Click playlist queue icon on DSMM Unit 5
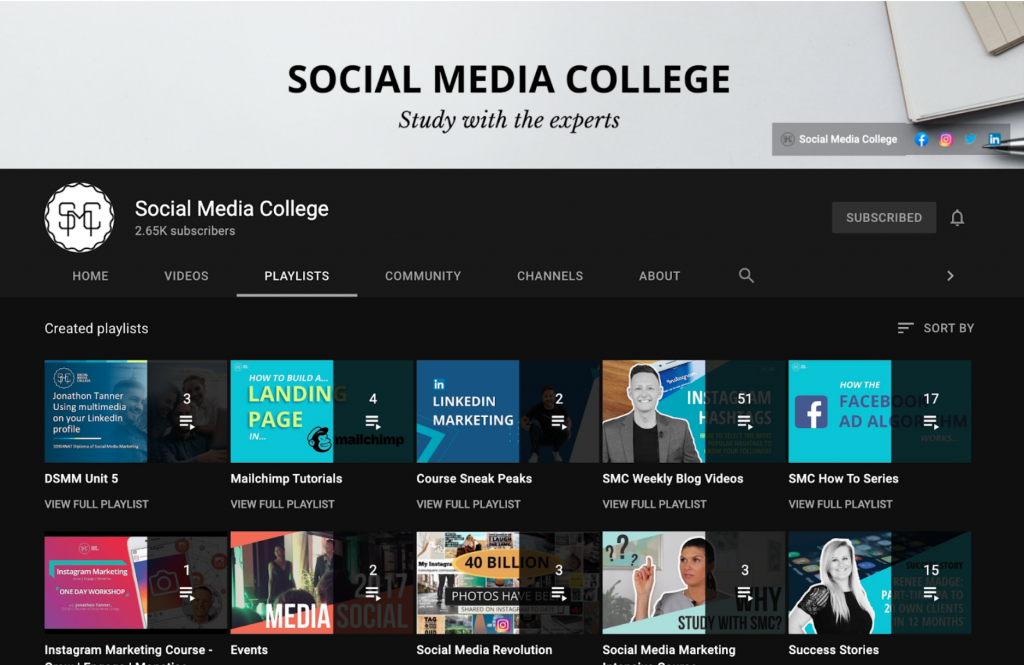1024x665 pixels. pyautogui.click(x=187, y=423)
